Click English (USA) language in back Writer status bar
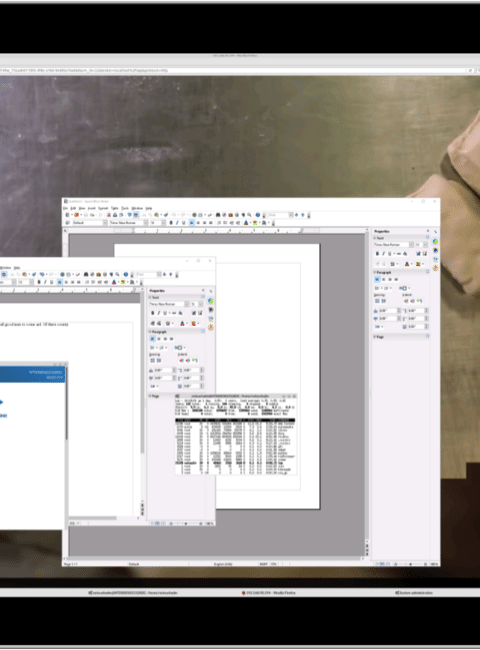Viewport: 480px width, 650px height. point(223,564)
